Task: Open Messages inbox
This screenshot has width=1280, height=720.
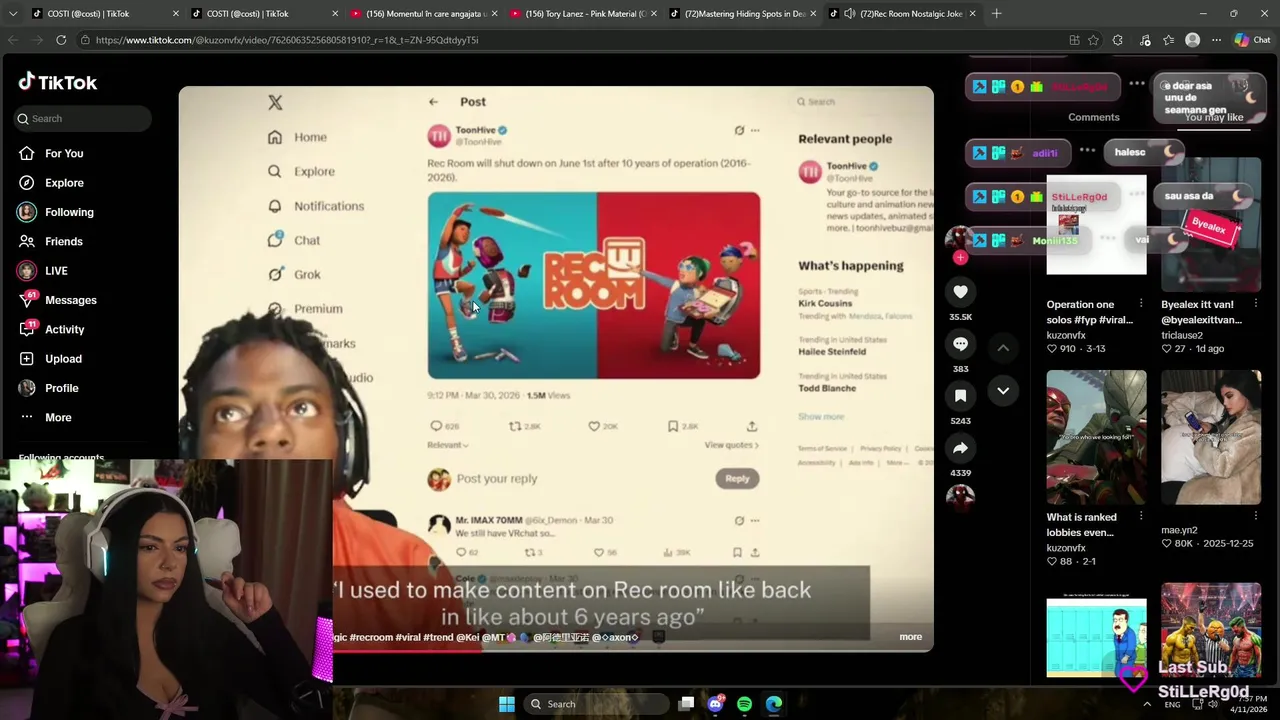Action: (x=70, y=300)
